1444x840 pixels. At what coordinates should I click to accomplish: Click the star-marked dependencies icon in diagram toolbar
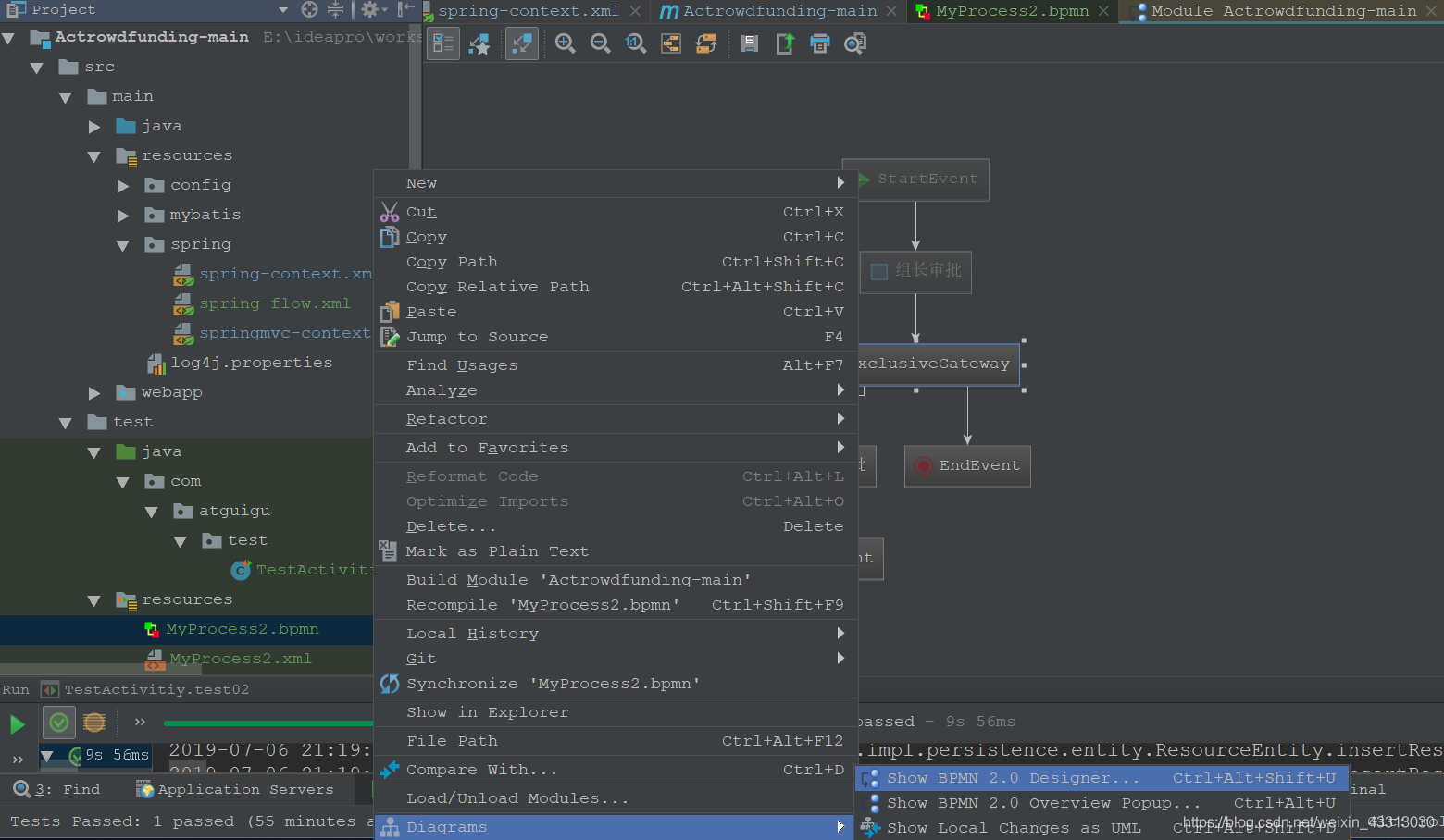click(479, 43)
